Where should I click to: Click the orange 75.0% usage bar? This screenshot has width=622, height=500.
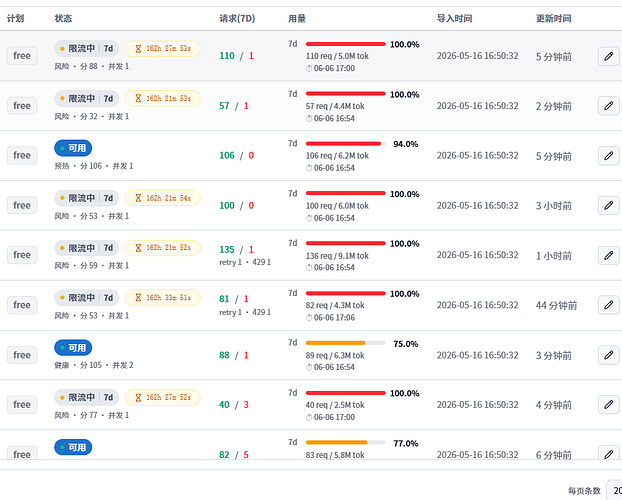click(x=346, y=343)
